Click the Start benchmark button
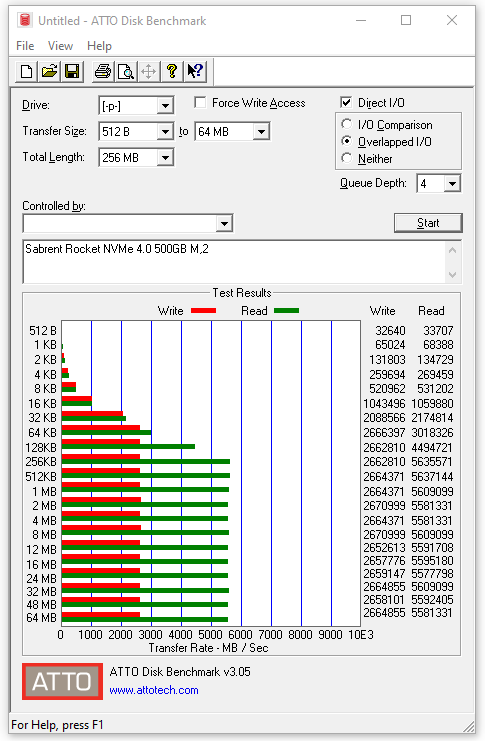 (x=428, y=223)
